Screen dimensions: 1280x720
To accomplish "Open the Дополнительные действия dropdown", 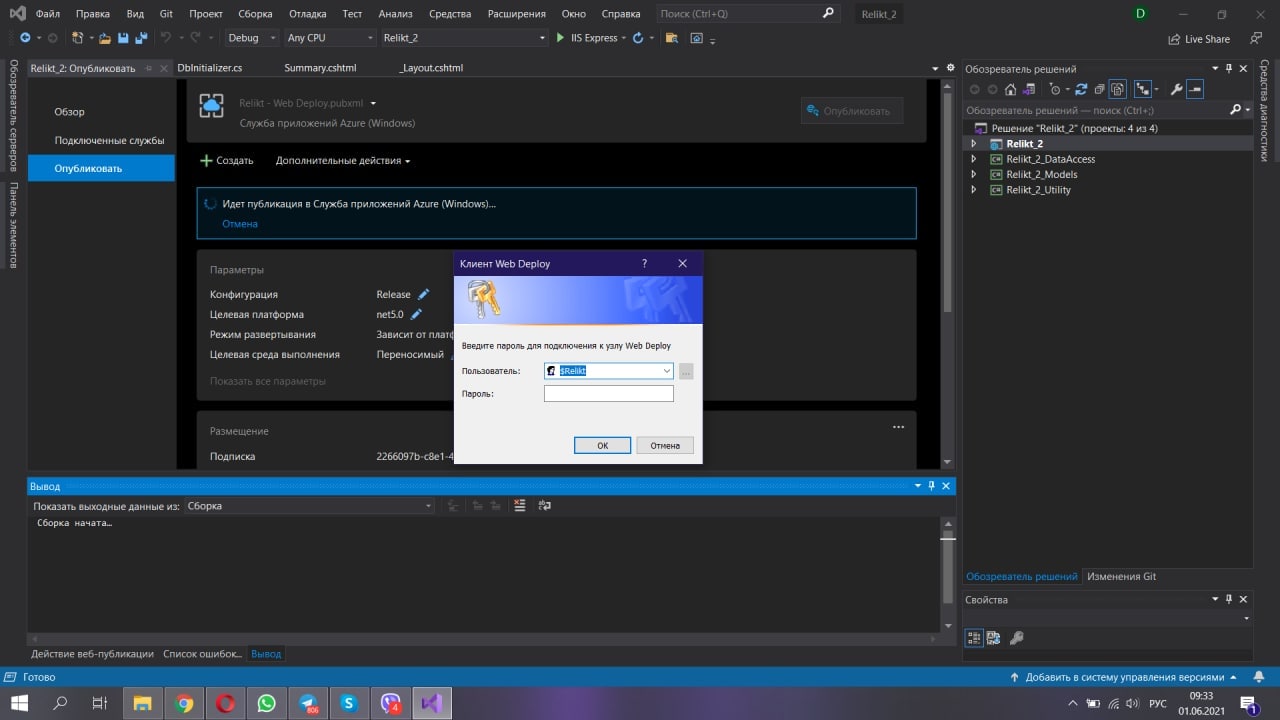I will (x=343, y=161).
